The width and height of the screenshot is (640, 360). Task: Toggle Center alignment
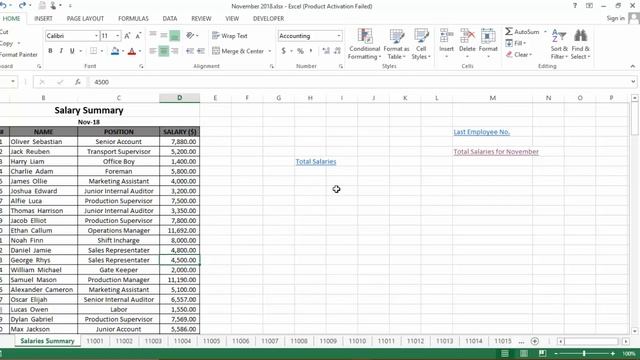coord(164,51)
